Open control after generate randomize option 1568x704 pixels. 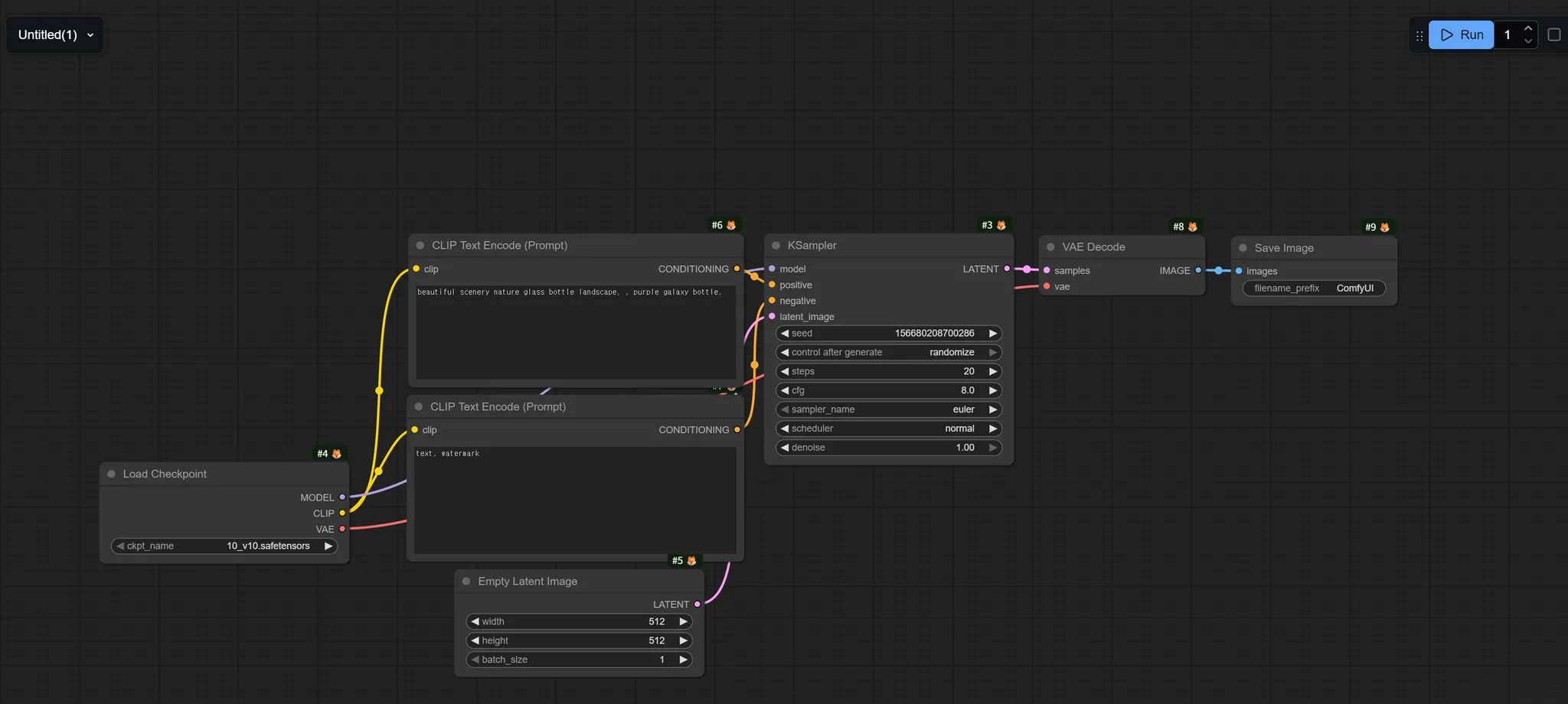[x=889, y=353]
